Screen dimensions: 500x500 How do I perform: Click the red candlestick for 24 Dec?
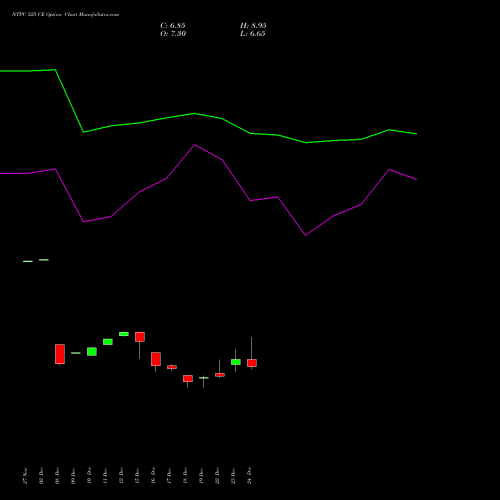(x=252, y=363)
